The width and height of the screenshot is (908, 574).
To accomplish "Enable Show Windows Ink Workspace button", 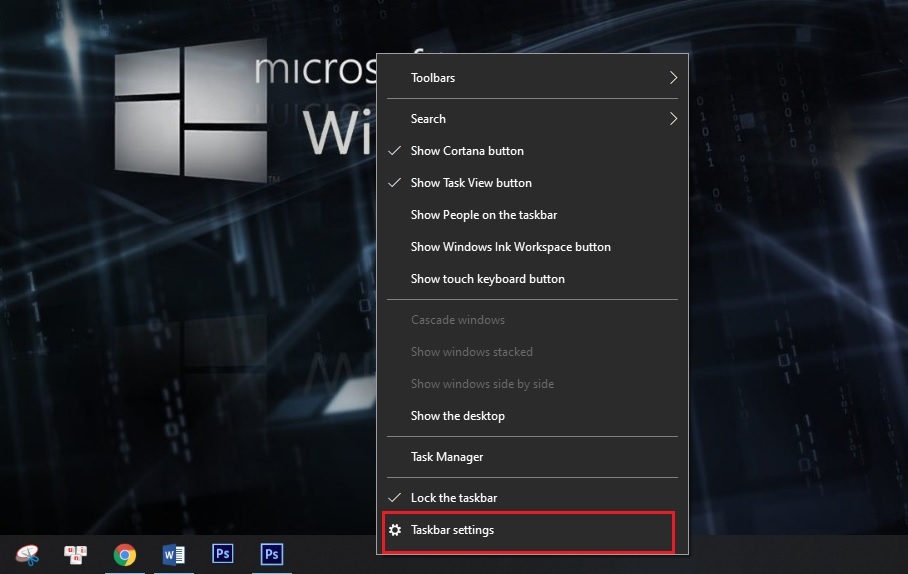I will click(x=533, y=247).
